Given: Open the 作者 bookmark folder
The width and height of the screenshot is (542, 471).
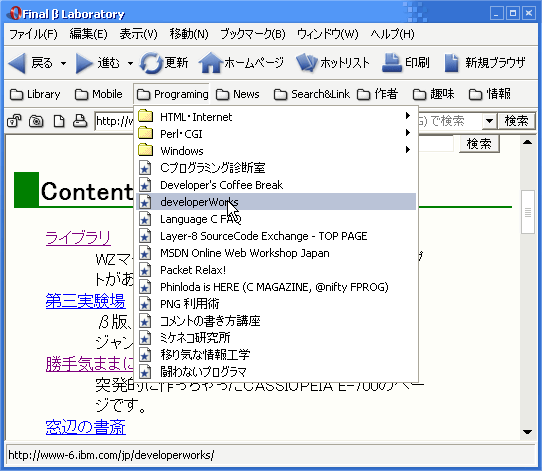Looking at the screenshot, I should coord(377,94).
